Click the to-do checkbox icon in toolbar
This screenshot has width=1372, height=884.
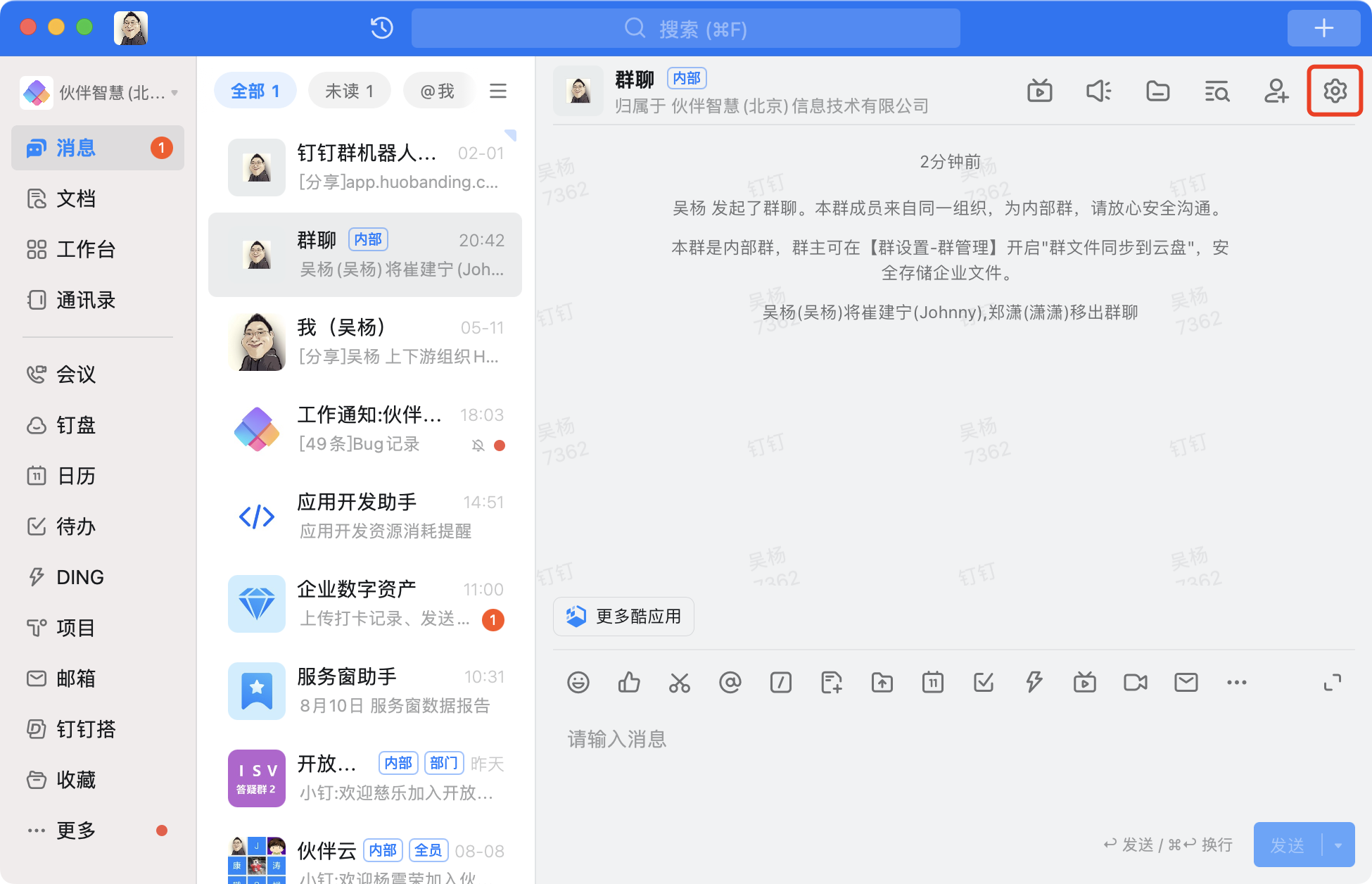click(984, 682)
